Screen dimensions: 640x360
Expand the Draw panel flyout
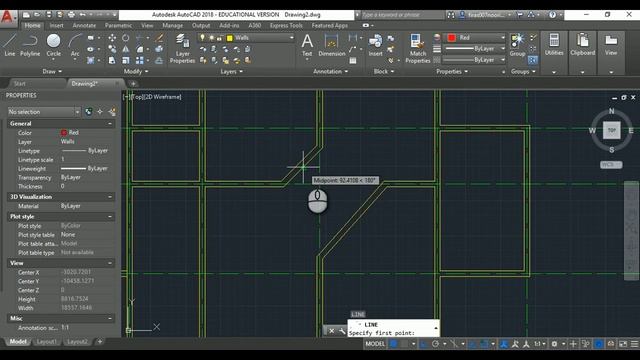click(52, 71)
